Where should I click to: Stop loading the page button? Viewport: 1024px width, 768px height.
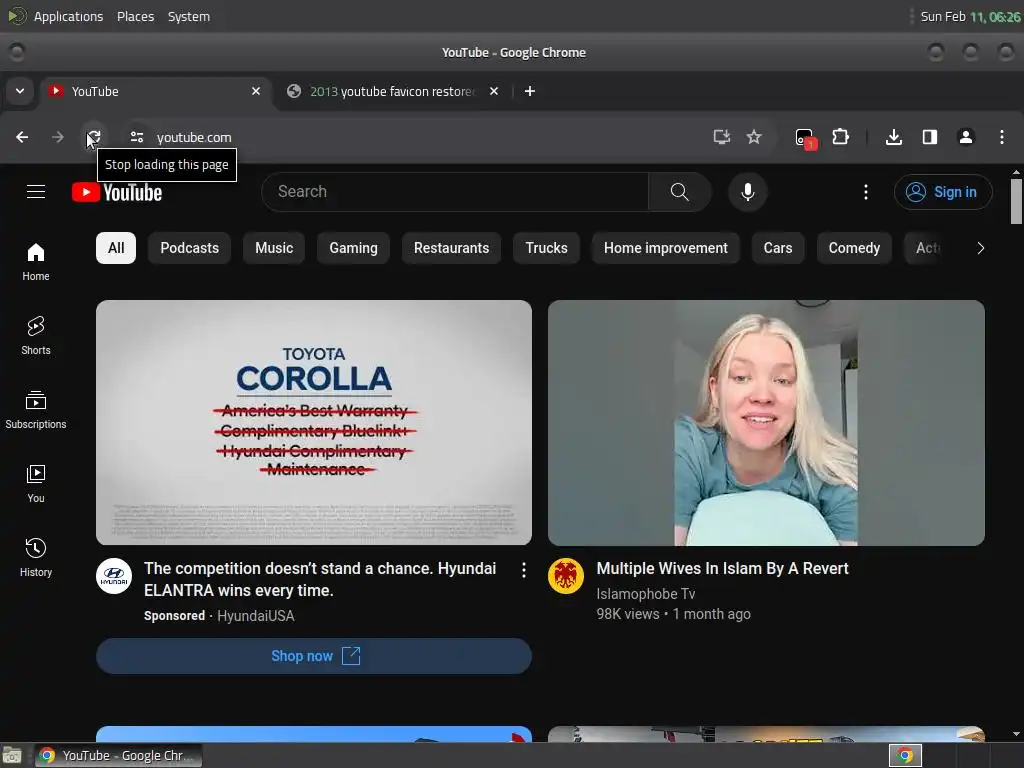pos(94,137)
